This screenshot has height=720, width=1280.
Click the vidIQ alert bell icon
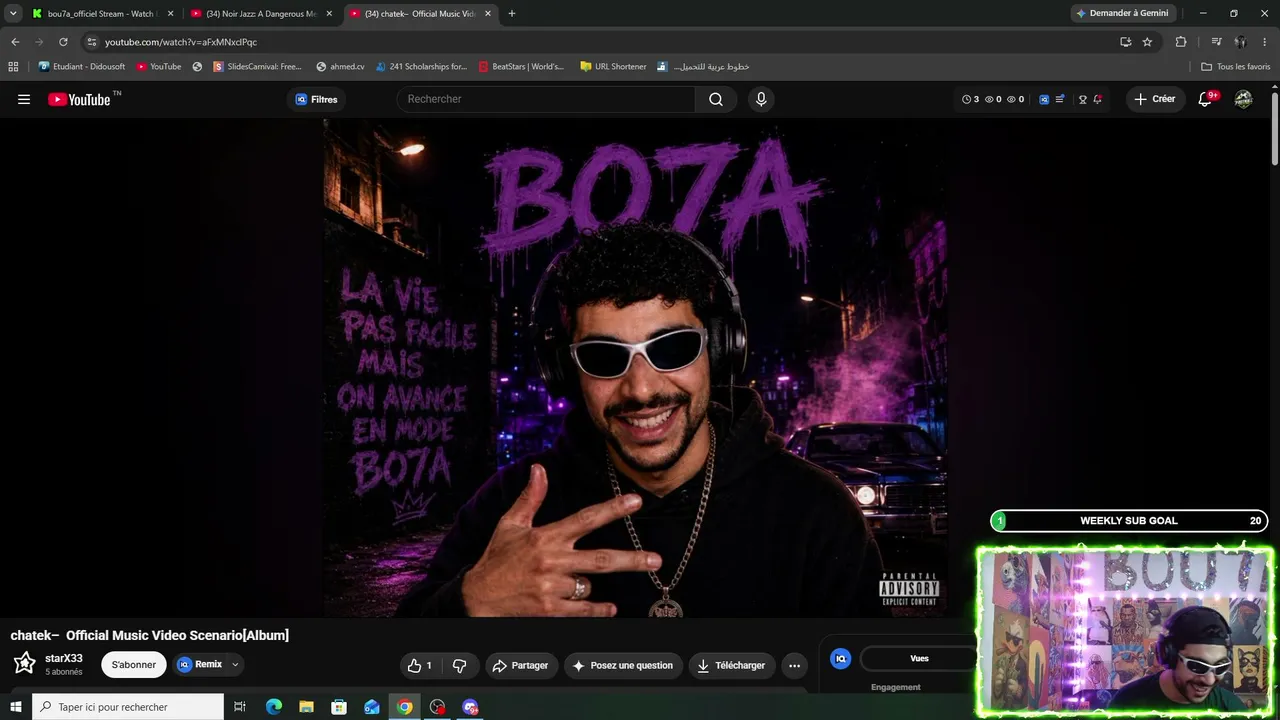[x=1098, y=99]
